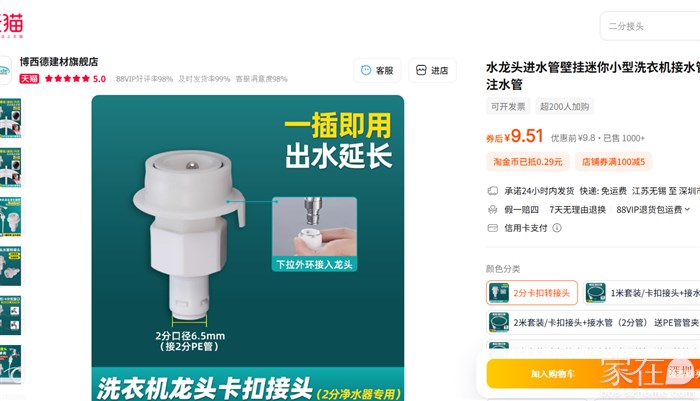Viewport: 700px width, 401px height.
Task: Select the 2米套装 卡扣接头+接水管 option
Action: [593, 322]
